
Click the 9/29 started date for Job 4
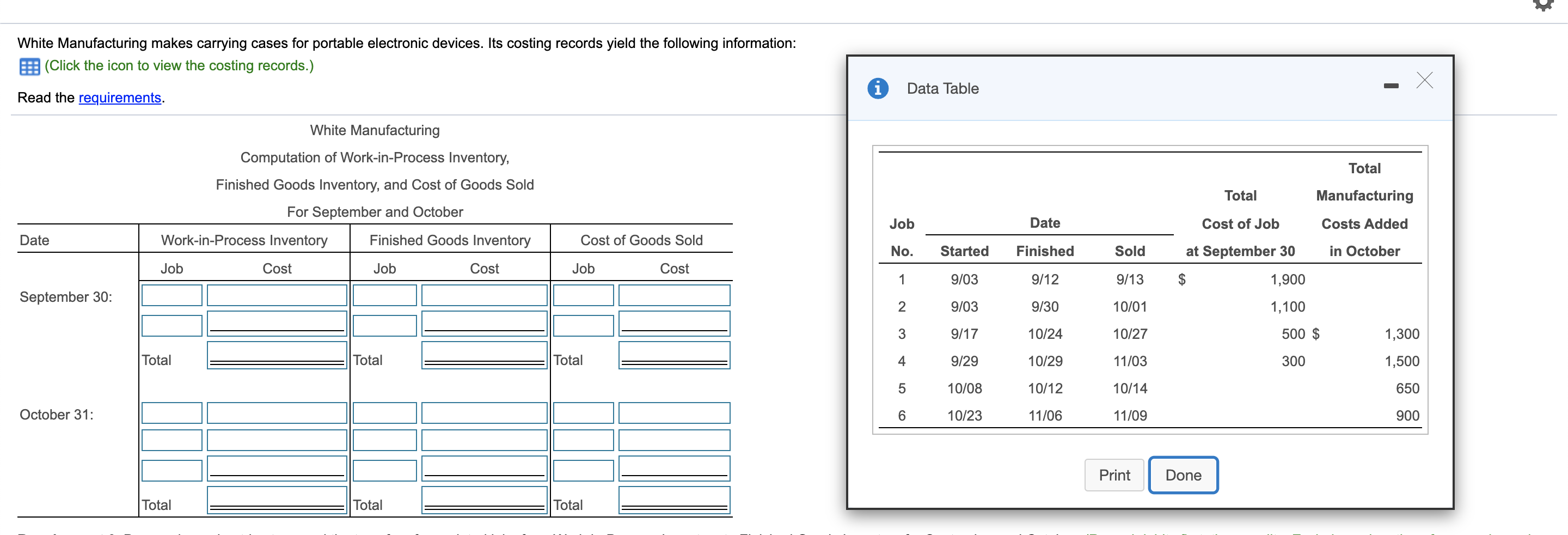[x=964, y=361]
